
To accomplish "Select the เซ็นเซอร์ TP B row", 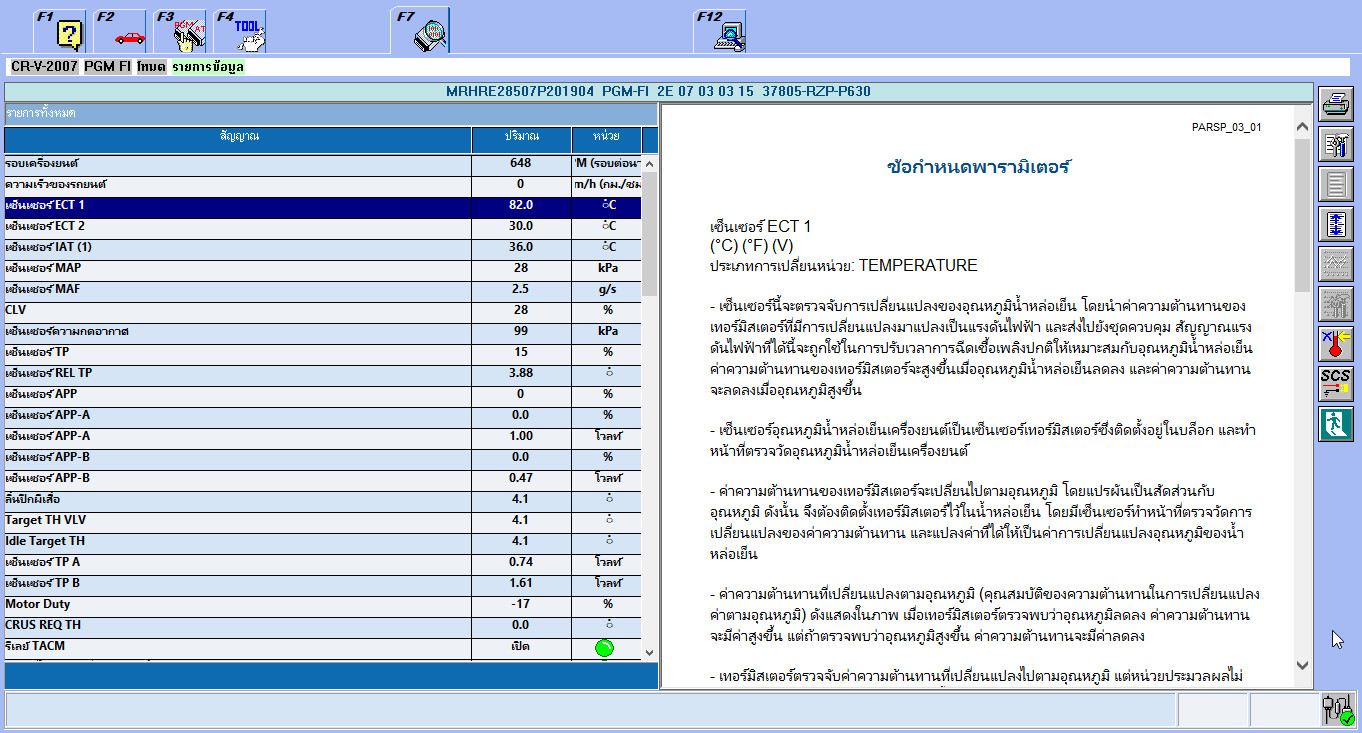I will tap(322, 584).
